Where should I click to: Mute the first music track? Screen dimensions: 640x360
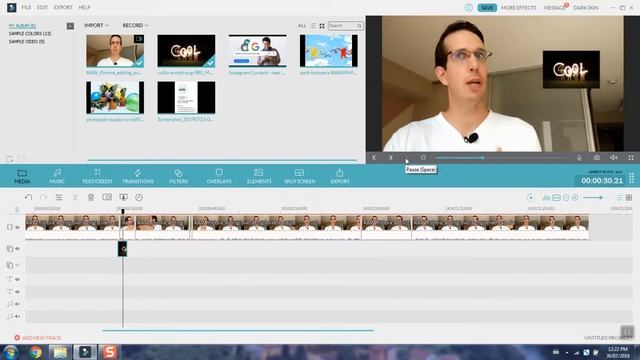click(x=18, y=304)
